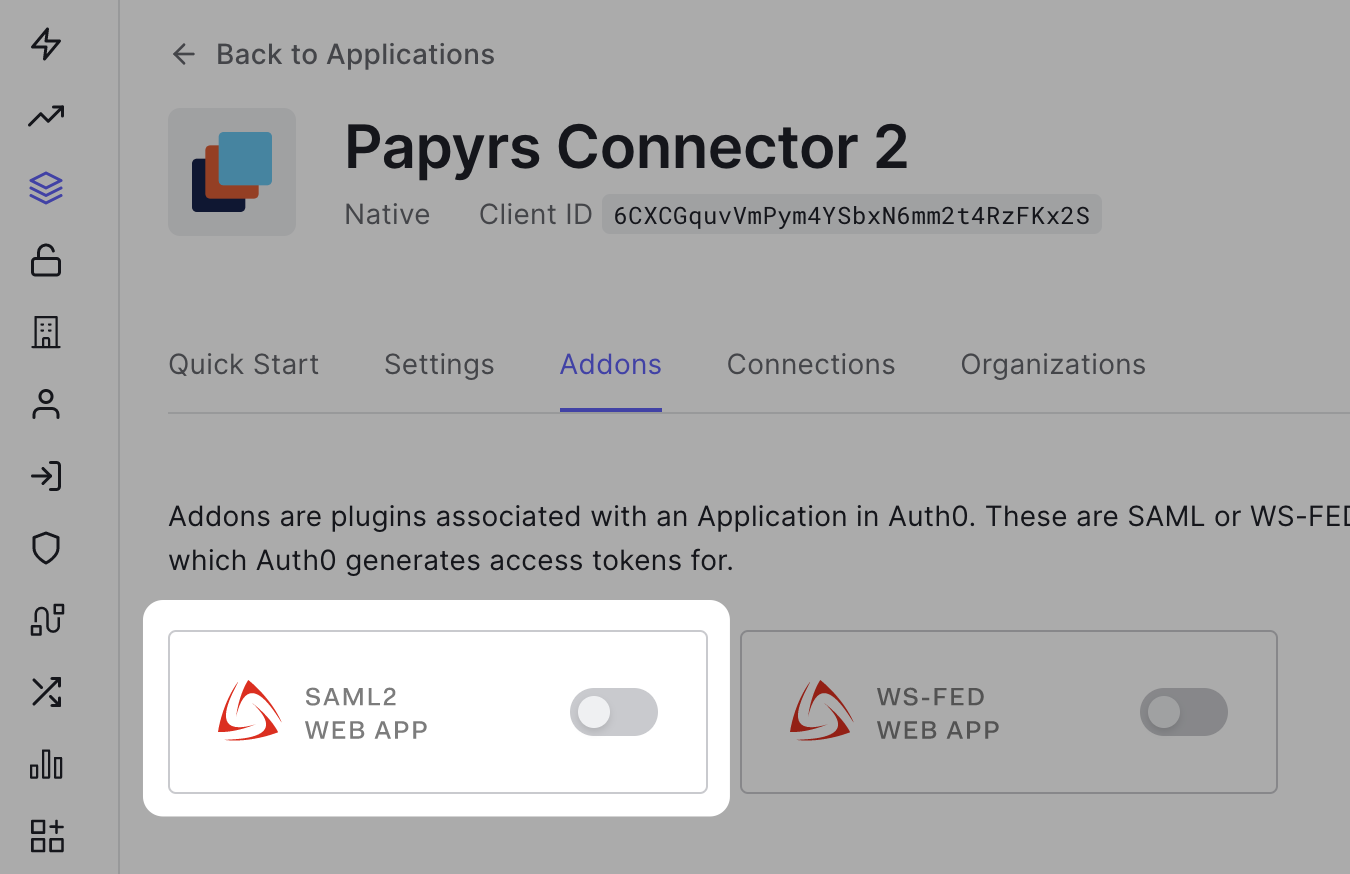Select the Applications stacked-layers icon
The height and width of the screenshot is (874, 1350).
click(x=46, y=187)
